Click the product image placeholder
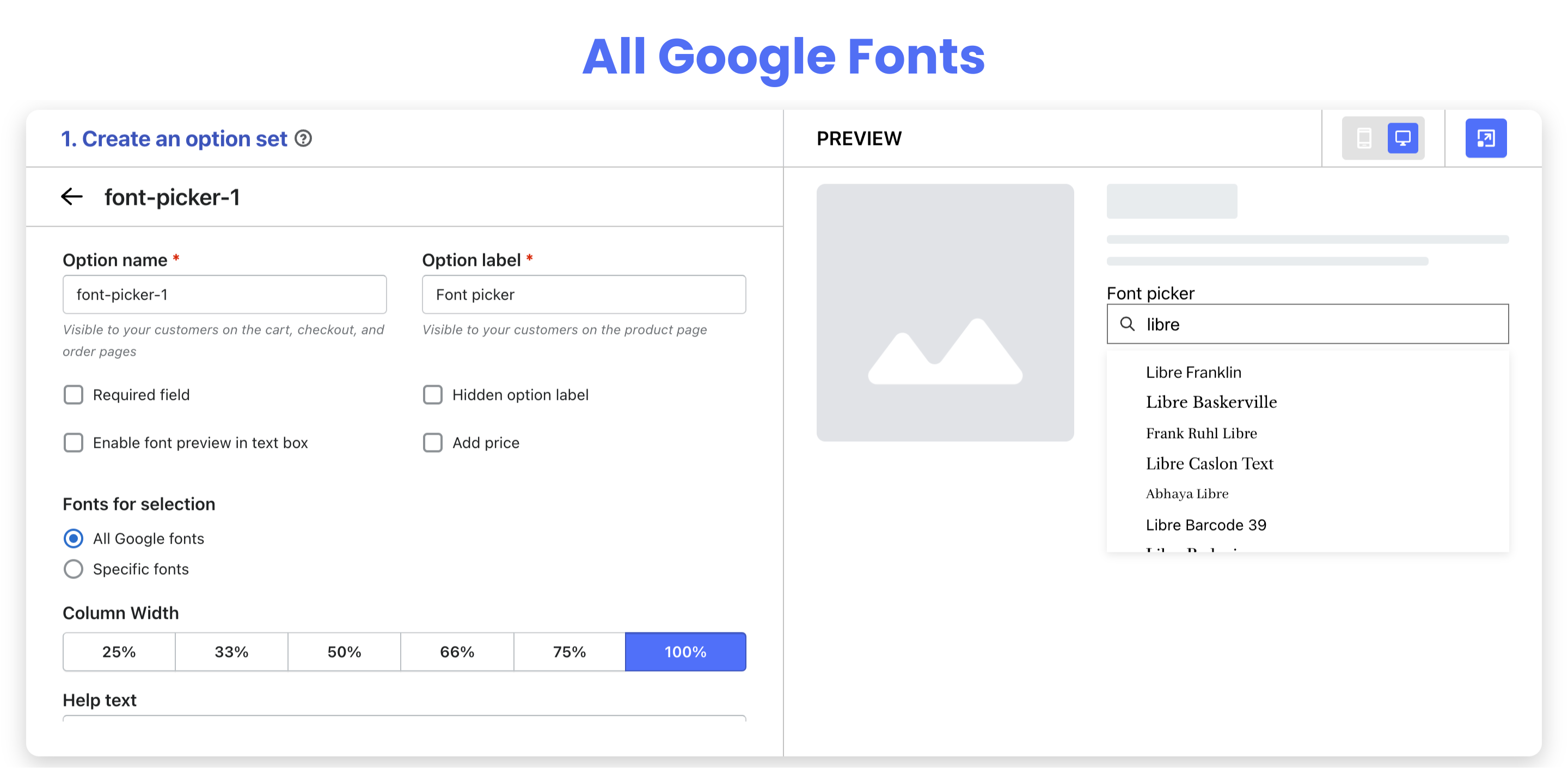This screenshot has height=768, width=1568. 945,313
